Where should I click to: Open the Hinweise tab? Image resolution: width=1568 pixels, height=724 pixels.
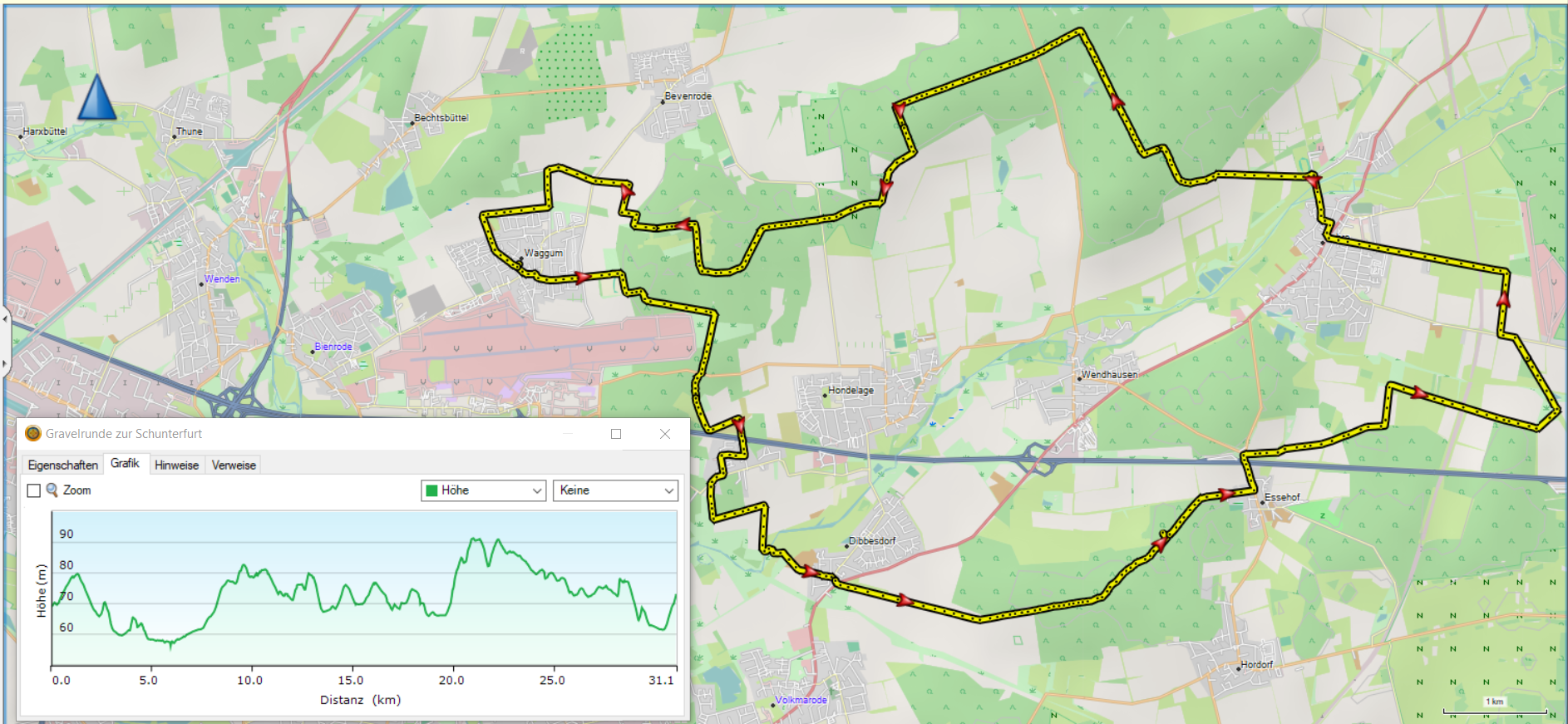[176, 465]
